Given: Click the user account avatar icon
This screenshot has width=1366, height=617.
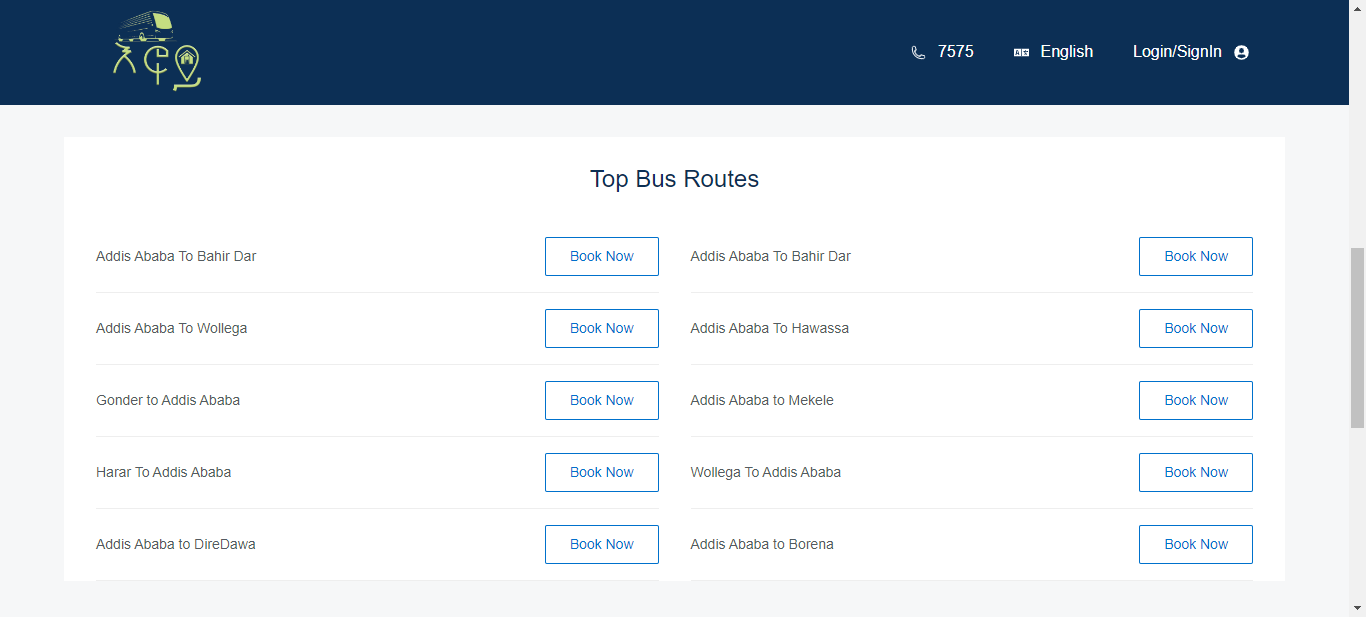Looking at the screenshot, I should (x=1242, y=52).
